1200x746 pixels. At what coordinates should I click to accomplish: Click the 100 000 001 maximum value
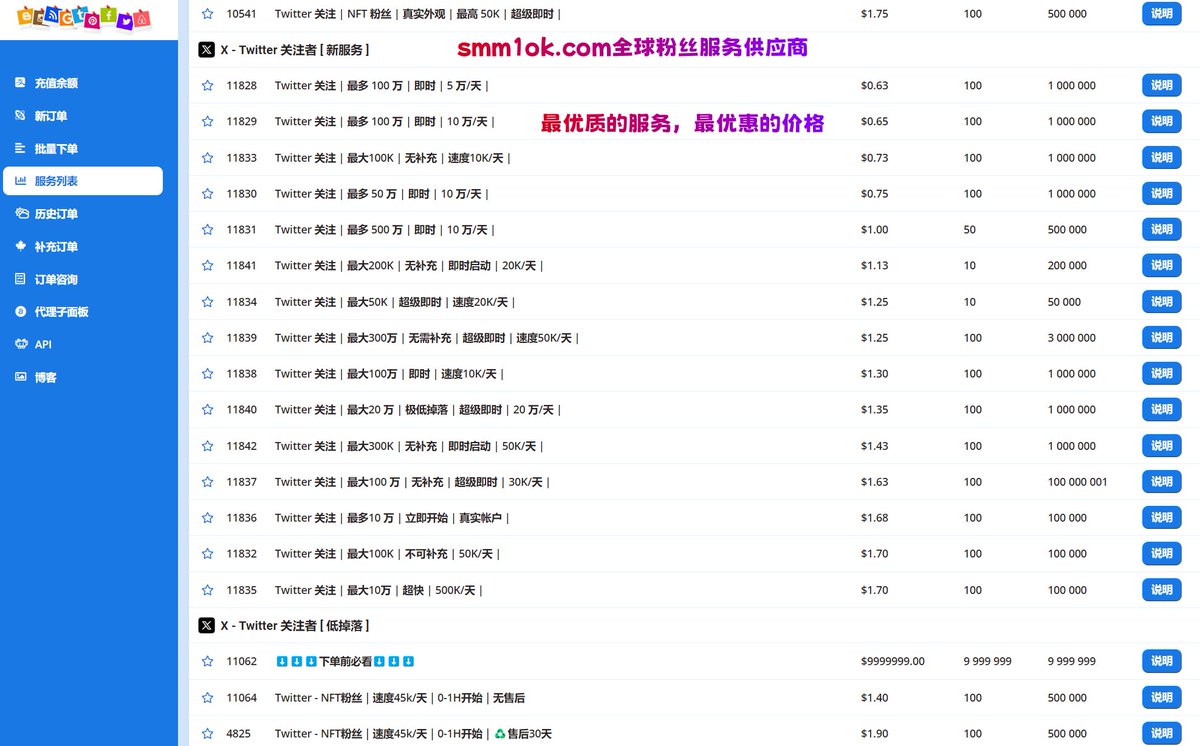tap(1077, 482)
